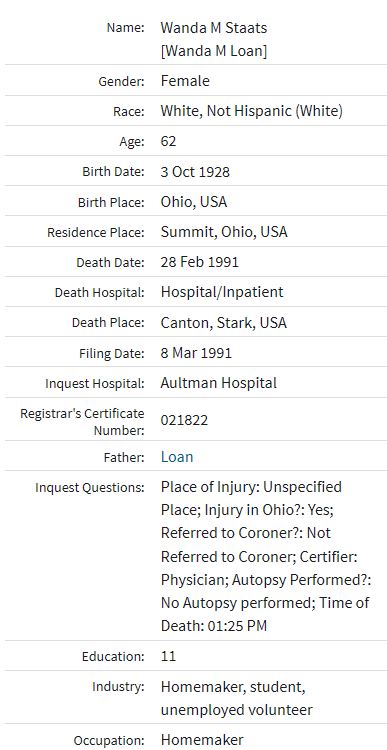Click the Gender value Female
This screenshot has height=750, width=387.
(185, 81)
